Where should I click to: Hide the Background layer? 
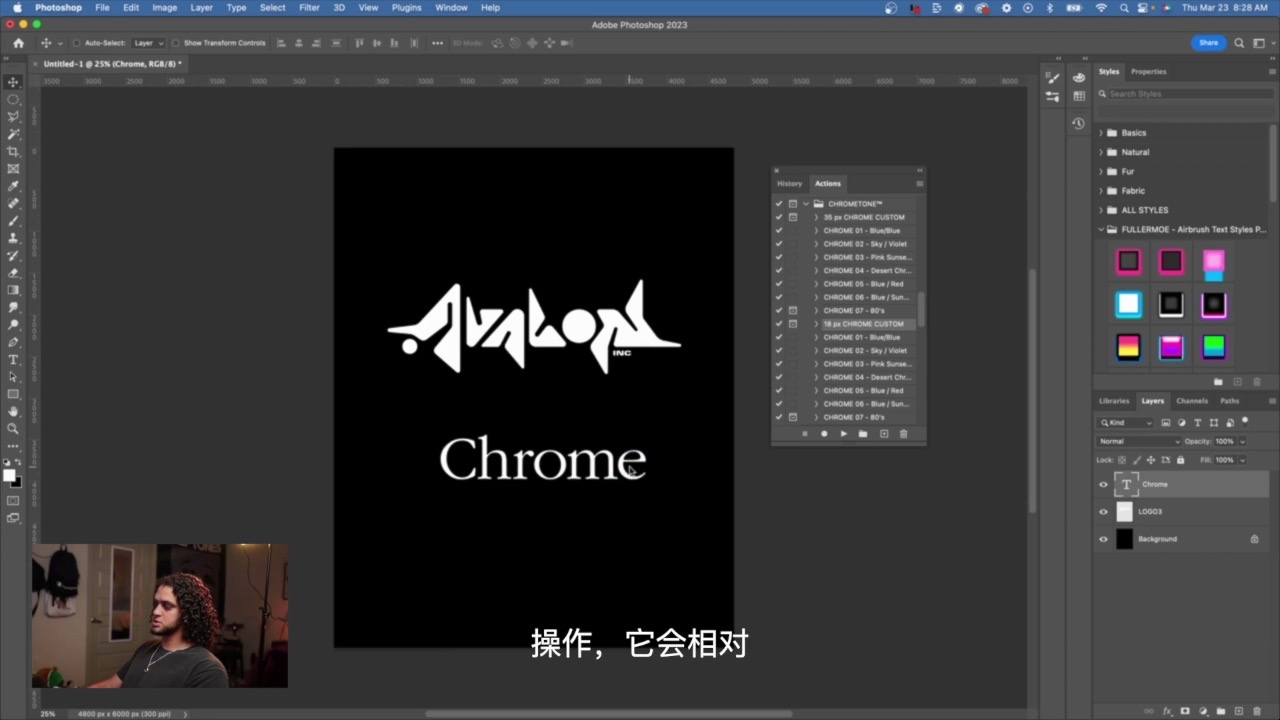click(x=1104, y=539)
